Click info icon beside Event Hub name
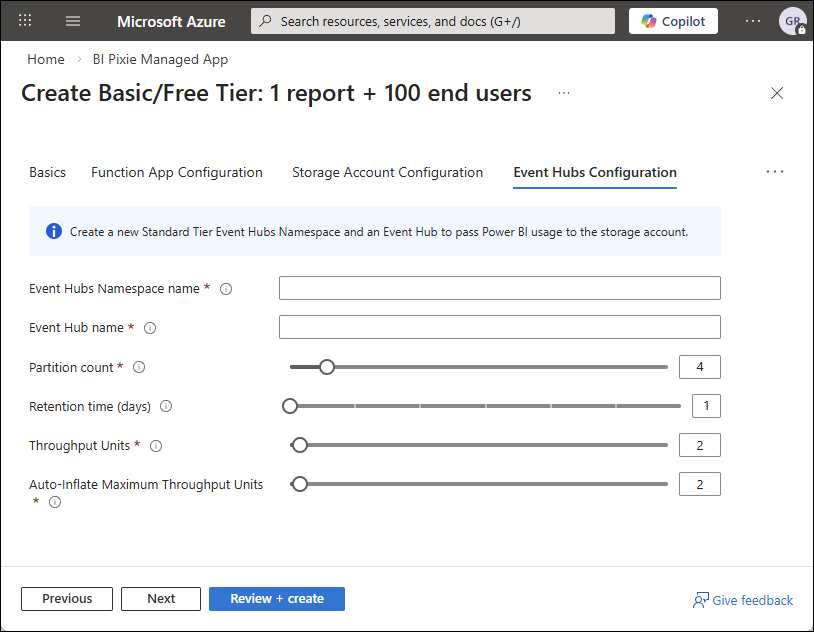This screenshot has width=814, height=632. tap(150, 328)
